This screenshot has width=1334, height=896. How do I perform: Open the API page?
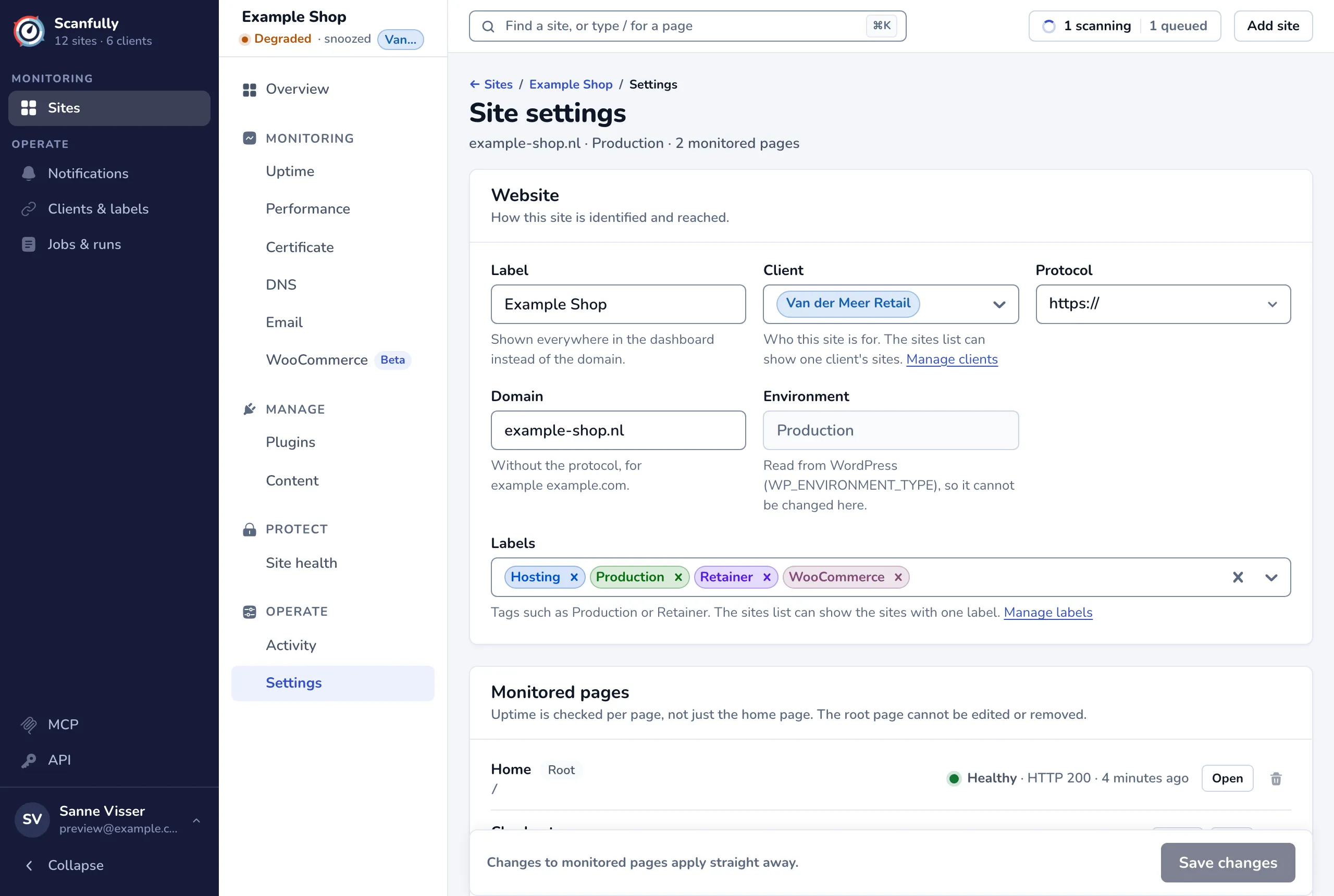[109, 760]
